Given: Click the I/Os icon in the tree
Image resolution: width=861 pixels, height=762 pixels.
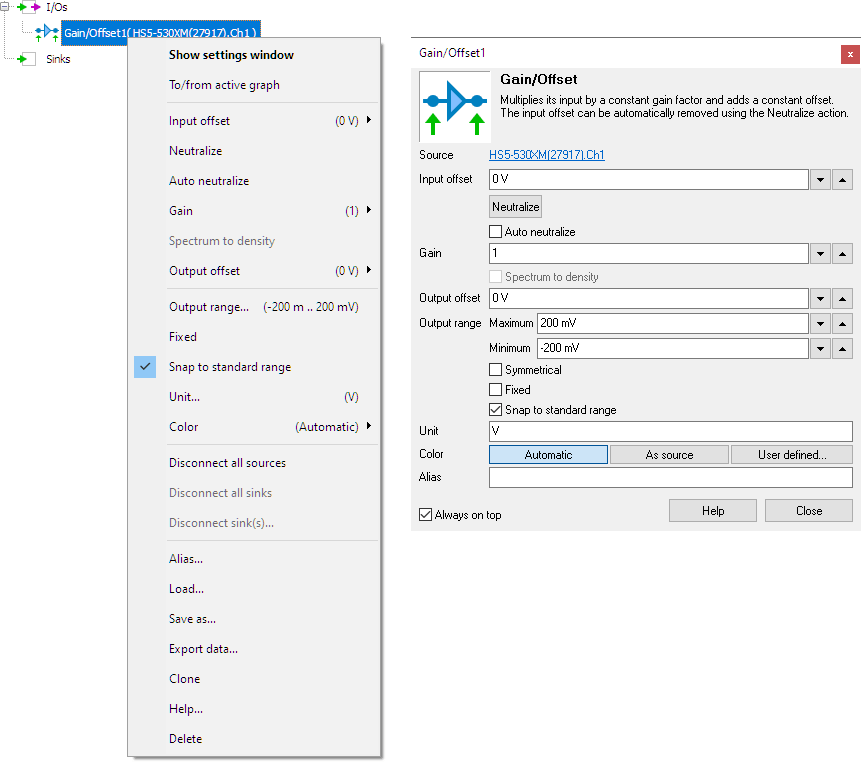Looking at the screenshot, I should (x=29, y=7).
